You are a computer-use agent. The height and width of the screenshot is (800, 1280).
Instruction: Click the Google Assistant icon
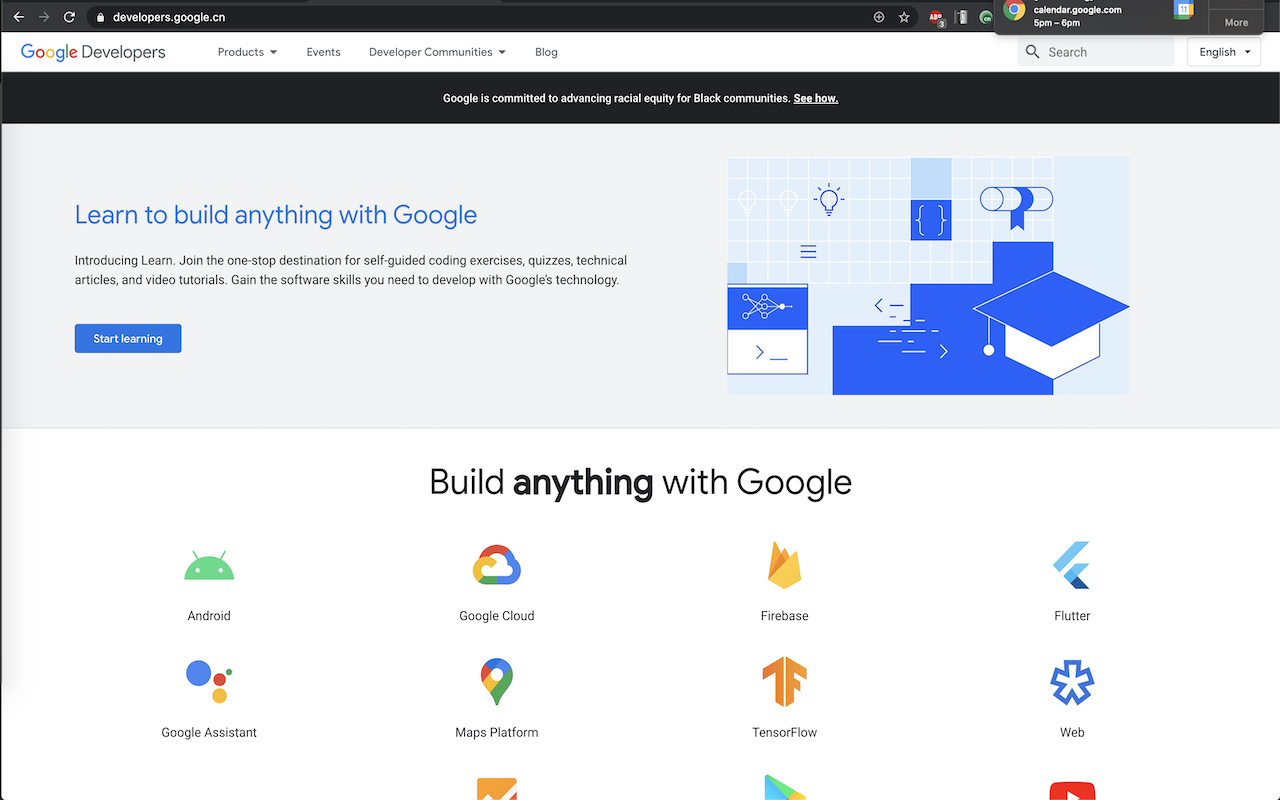208,681
